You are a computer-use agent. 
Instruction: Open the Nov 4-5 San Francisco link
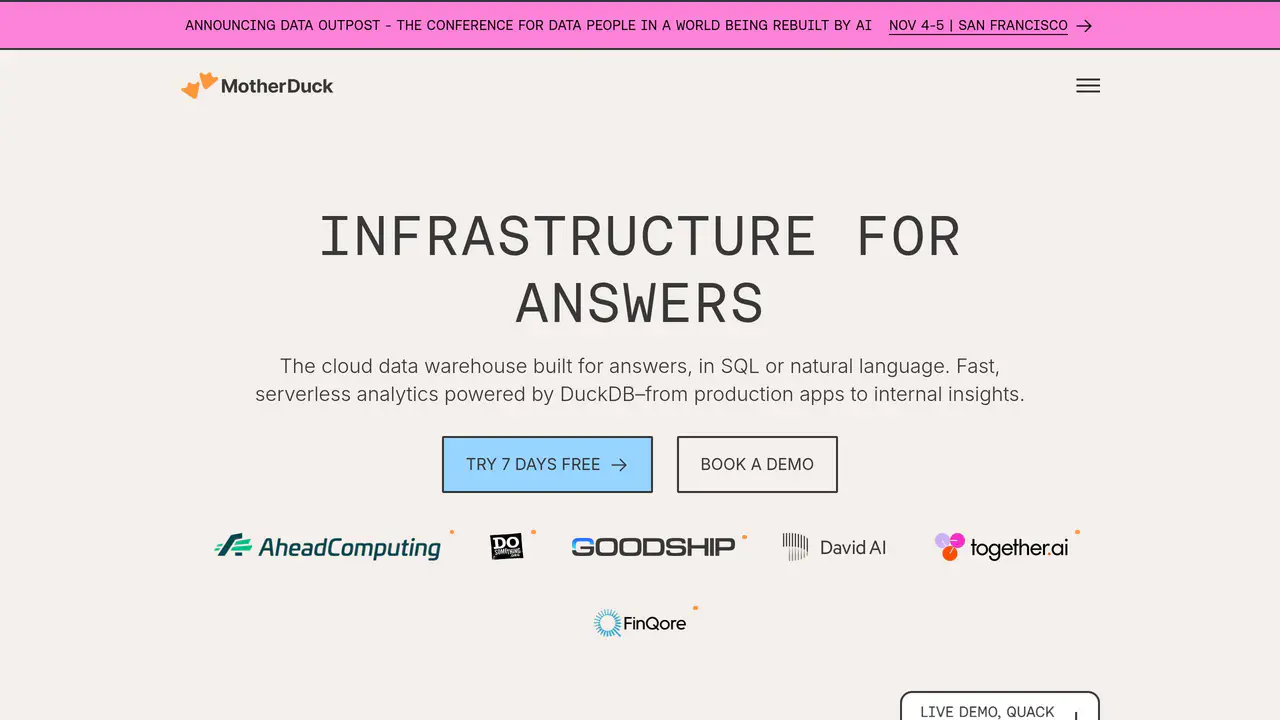pos(978,25)
